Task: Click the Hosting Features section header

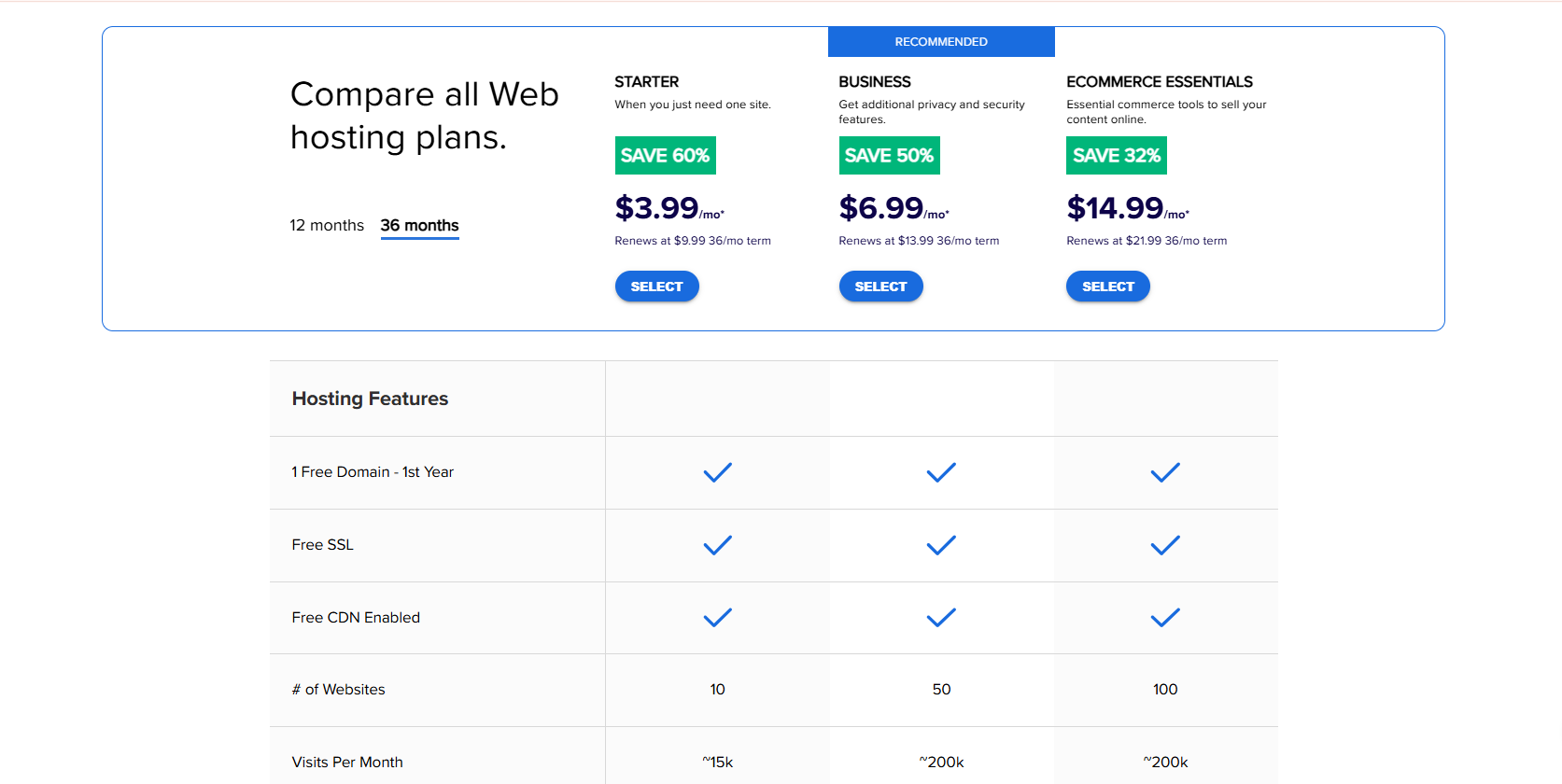Action: [370, 399]
